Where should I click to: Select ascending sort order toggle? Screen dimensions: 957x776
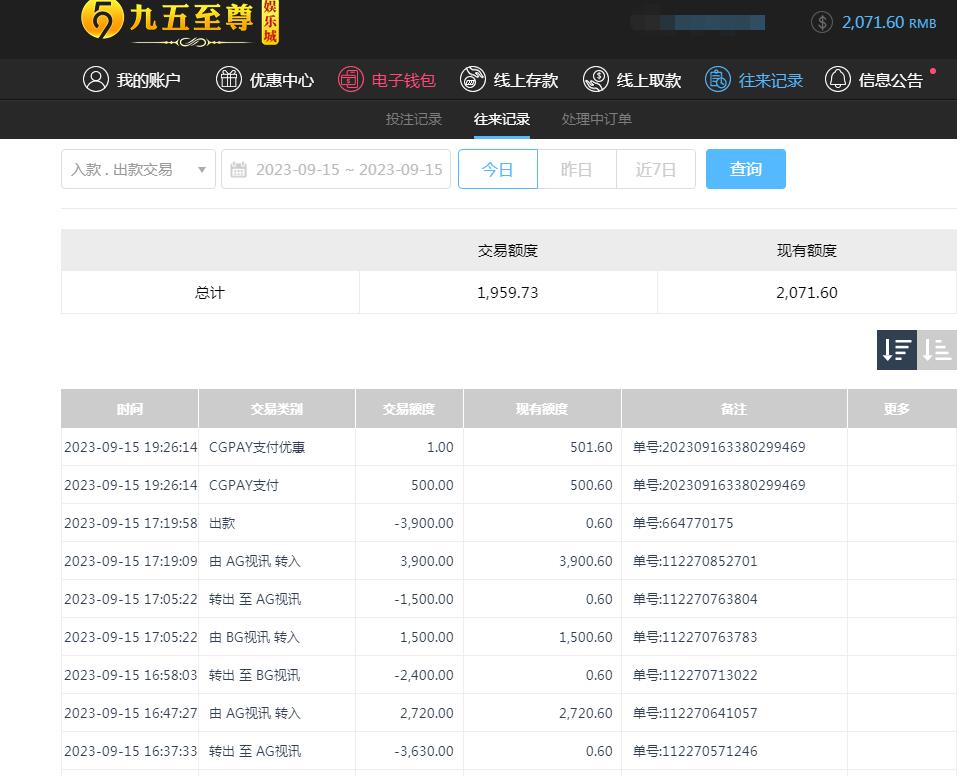[937, 350]
